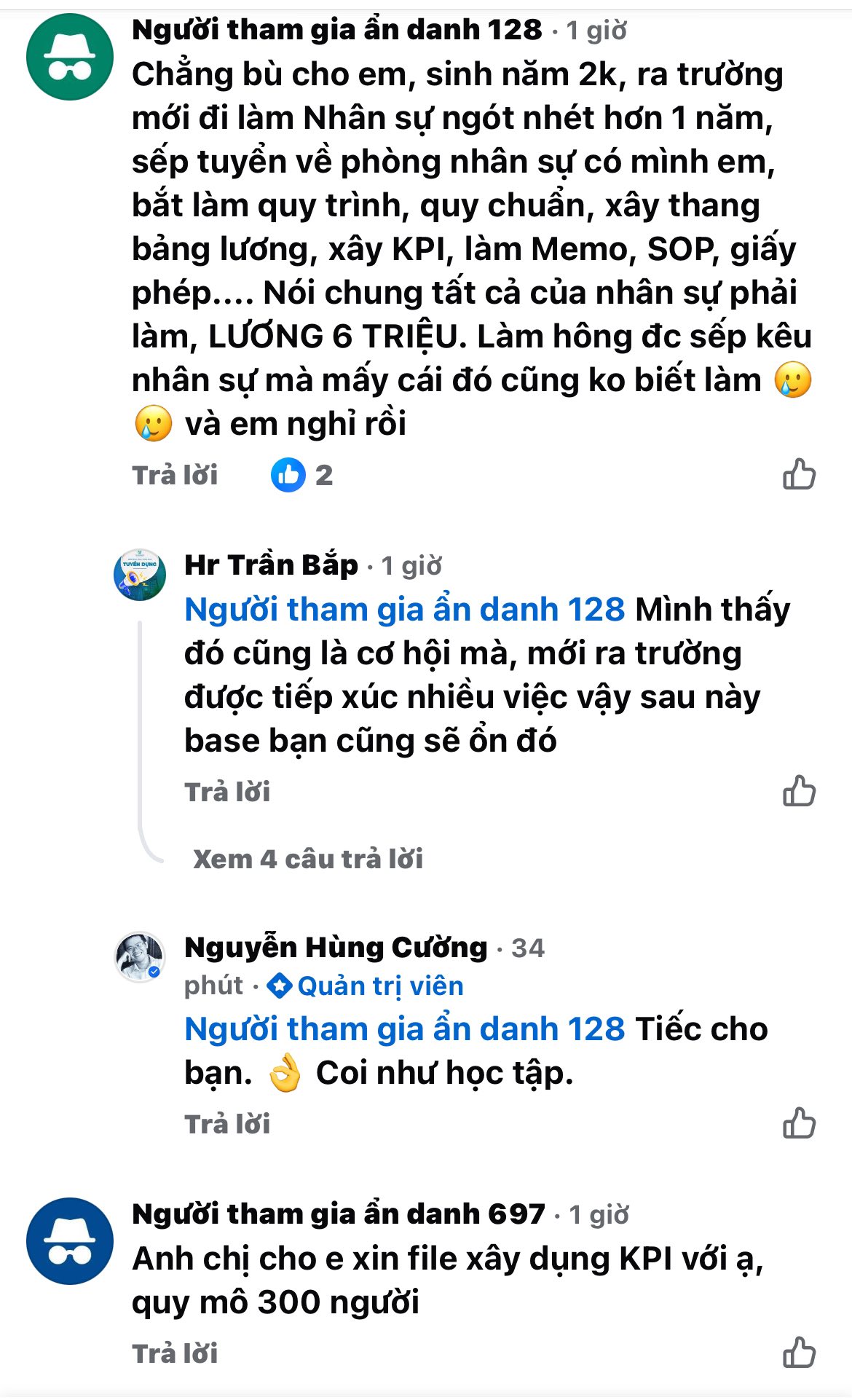Screen dimensions: 852x1400
Task: Open anonymous participant 128's green avatar
Action: point(70,57)
